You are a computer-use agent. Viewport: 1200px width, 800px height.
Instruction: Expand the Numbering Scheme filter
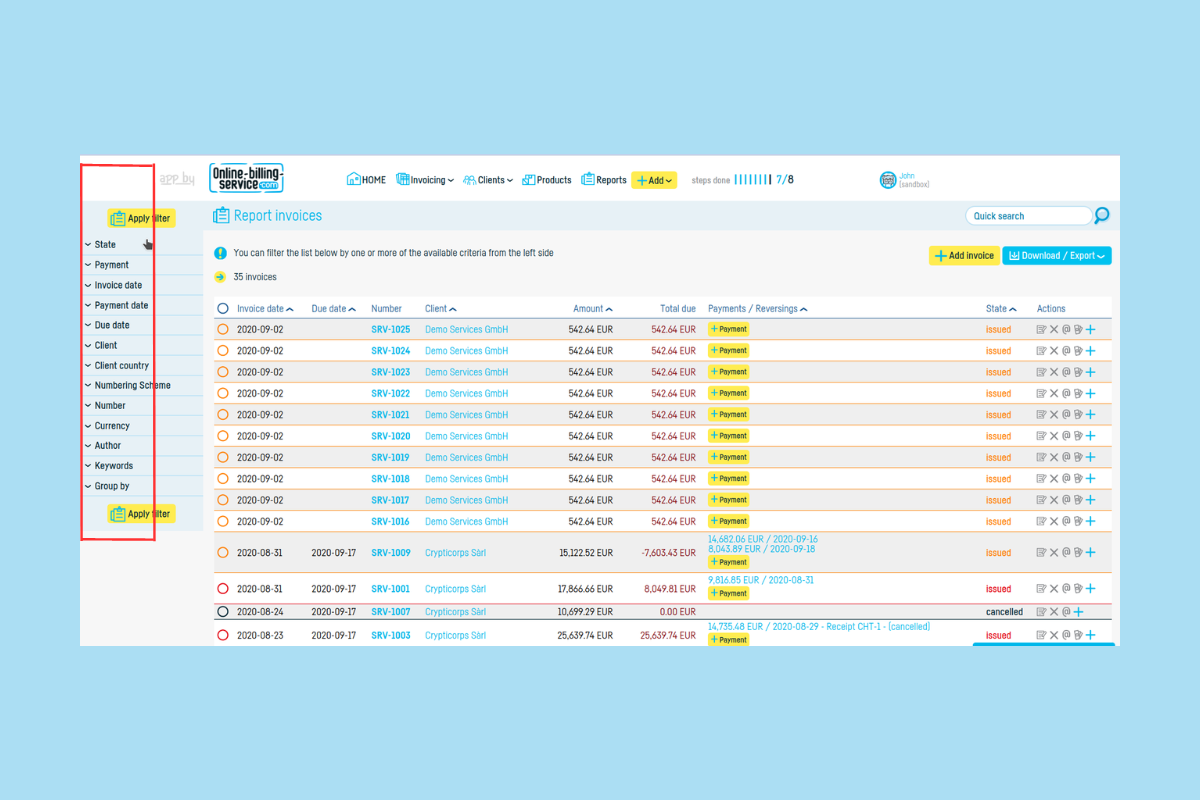142,385
